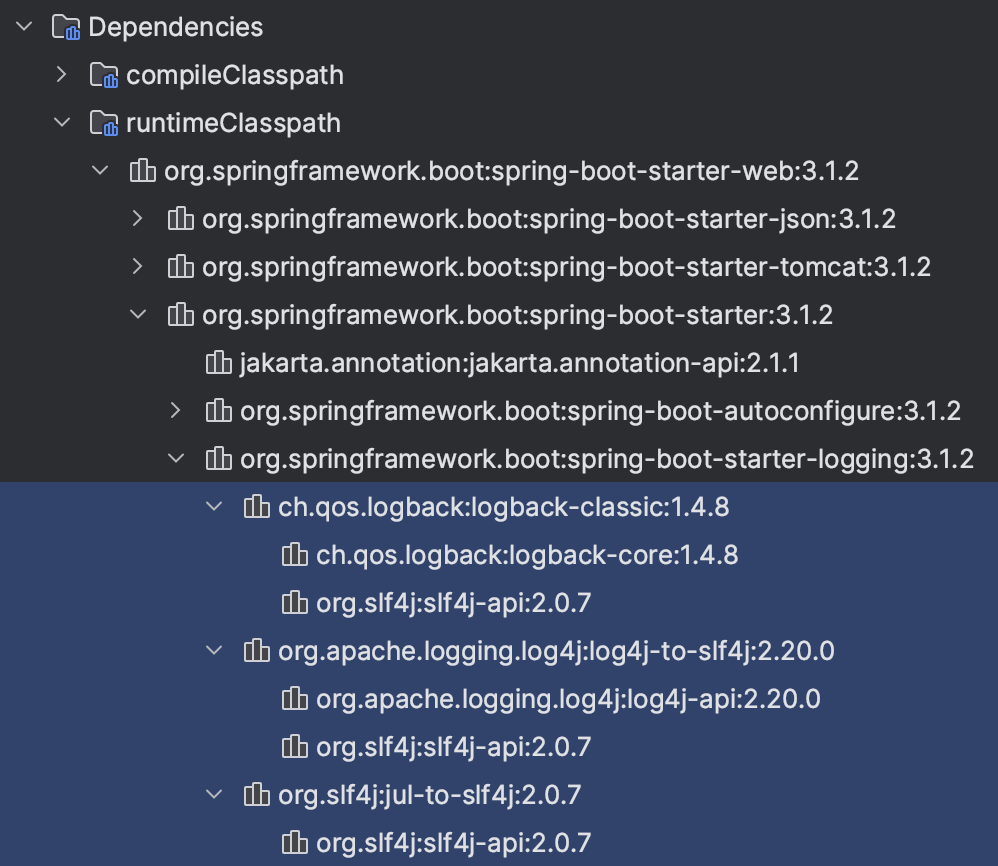The image size is (998, 866).
Task: Collapse spring-boot-starter-logging dependency
Action: click(x=176, y=459)
